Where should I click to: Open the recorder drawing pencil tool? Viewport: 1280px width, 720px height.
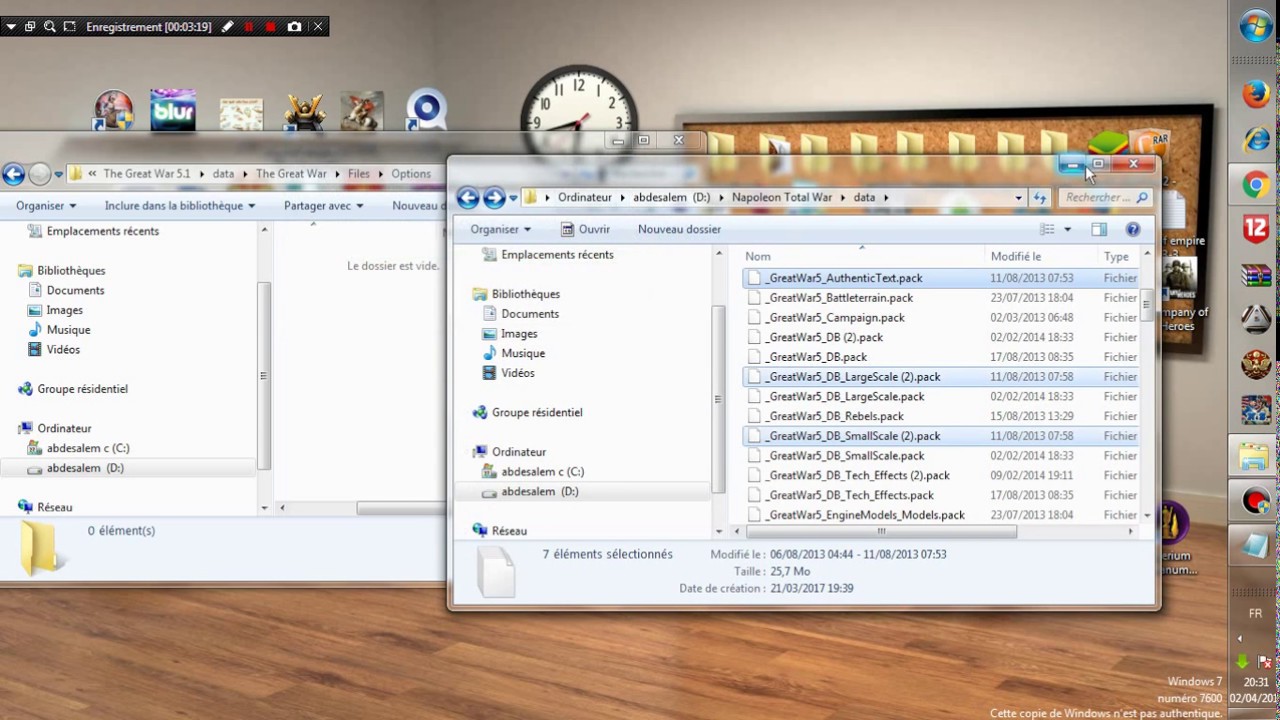[x=227, y=27]
